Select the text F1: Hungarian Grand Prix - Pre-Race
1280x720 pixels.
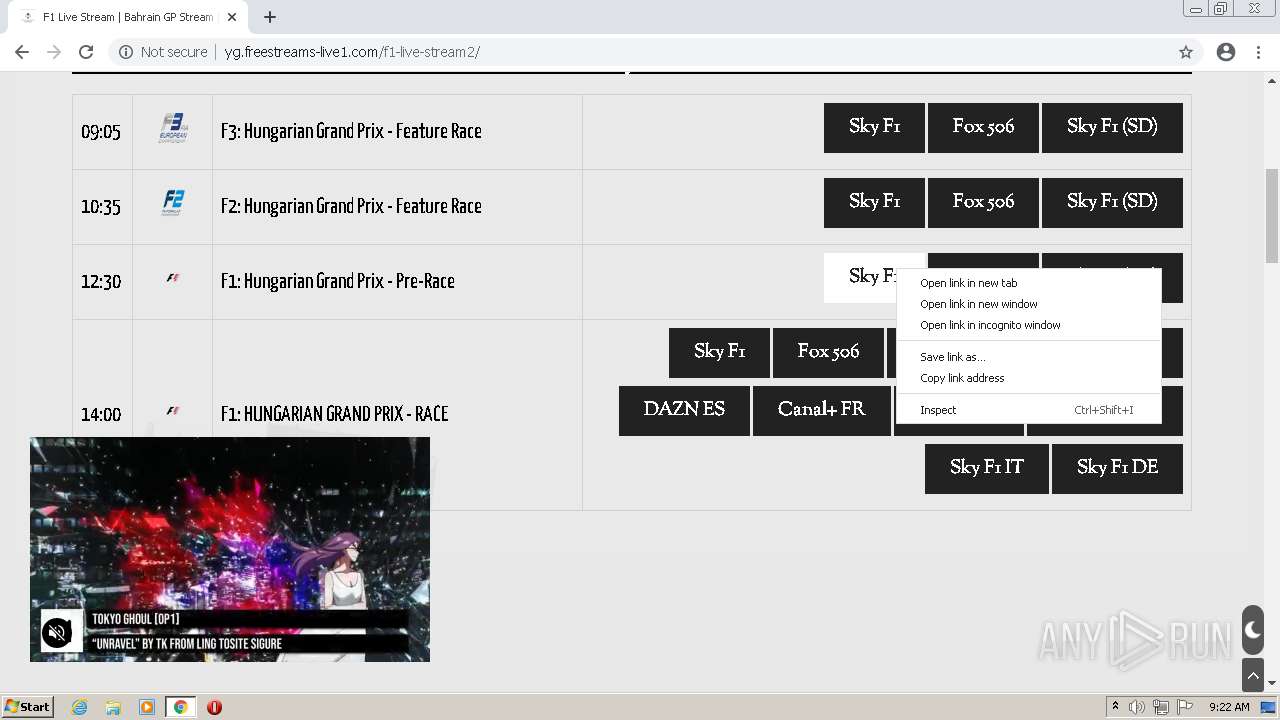tap(338, 281)
